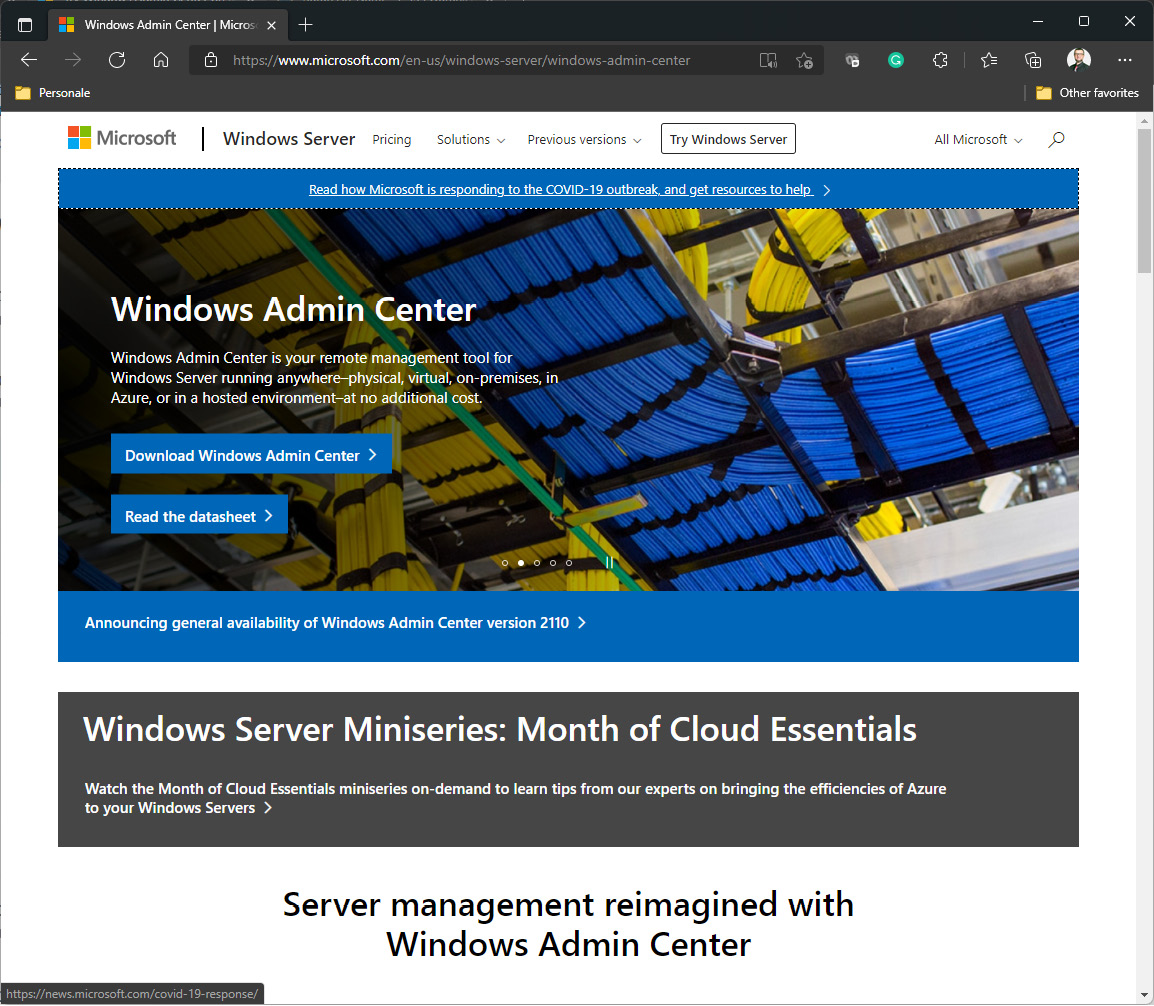Open the extension icon left of Grammarly

[852, 60]
